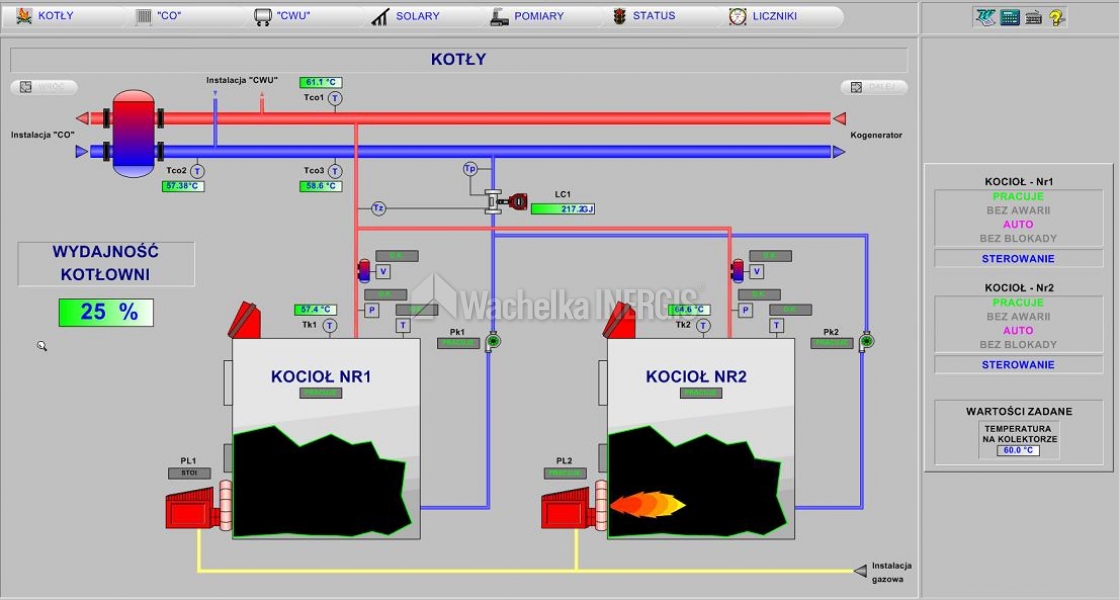Image resolution: width=1119 pixels, height=600 pixels.
Task: Click the PL2 burner status label
Action: coord(564,473)
